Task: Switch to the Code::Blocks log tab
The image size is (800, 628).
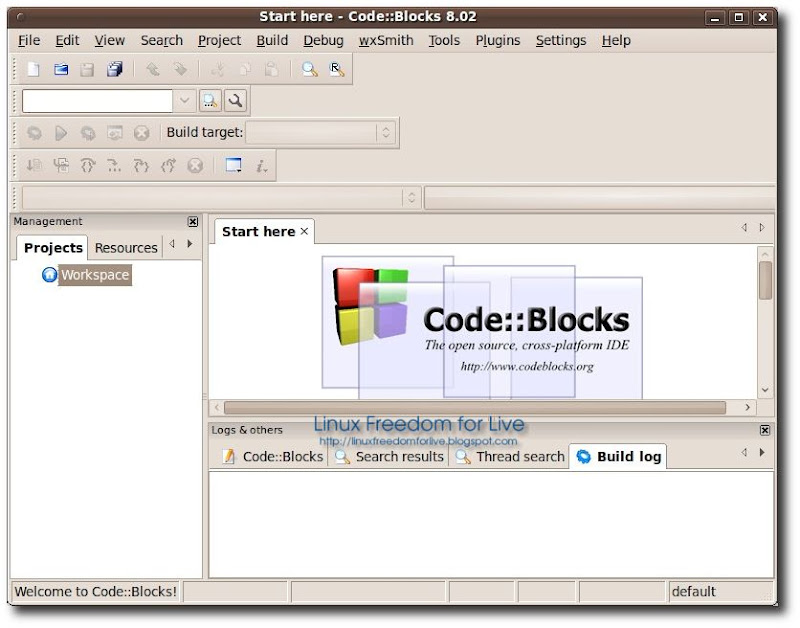Action: (273, 457)
